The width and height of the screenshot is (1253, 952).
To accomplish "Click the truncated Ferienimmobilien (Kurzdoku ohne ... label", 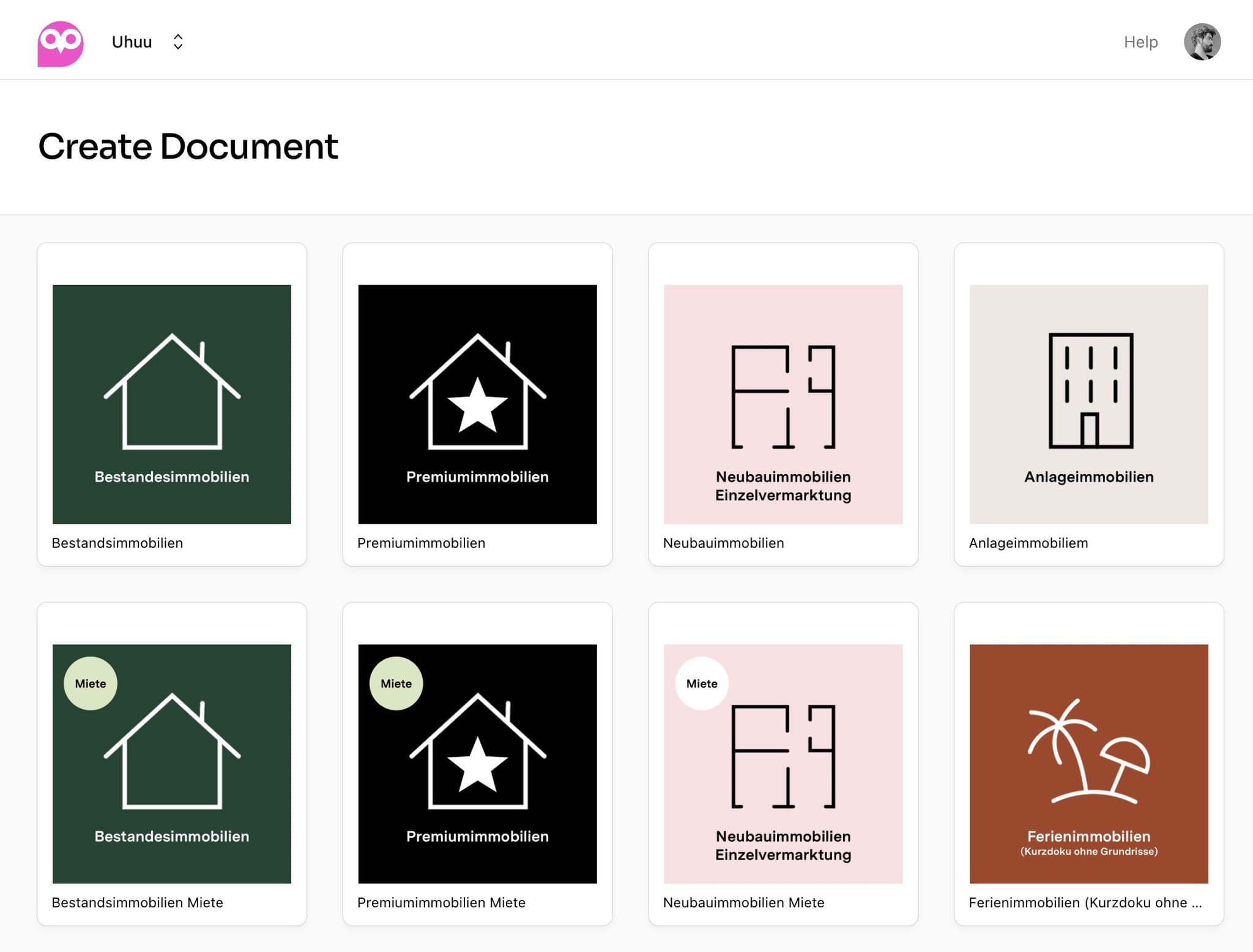I will click(1085, 902).
